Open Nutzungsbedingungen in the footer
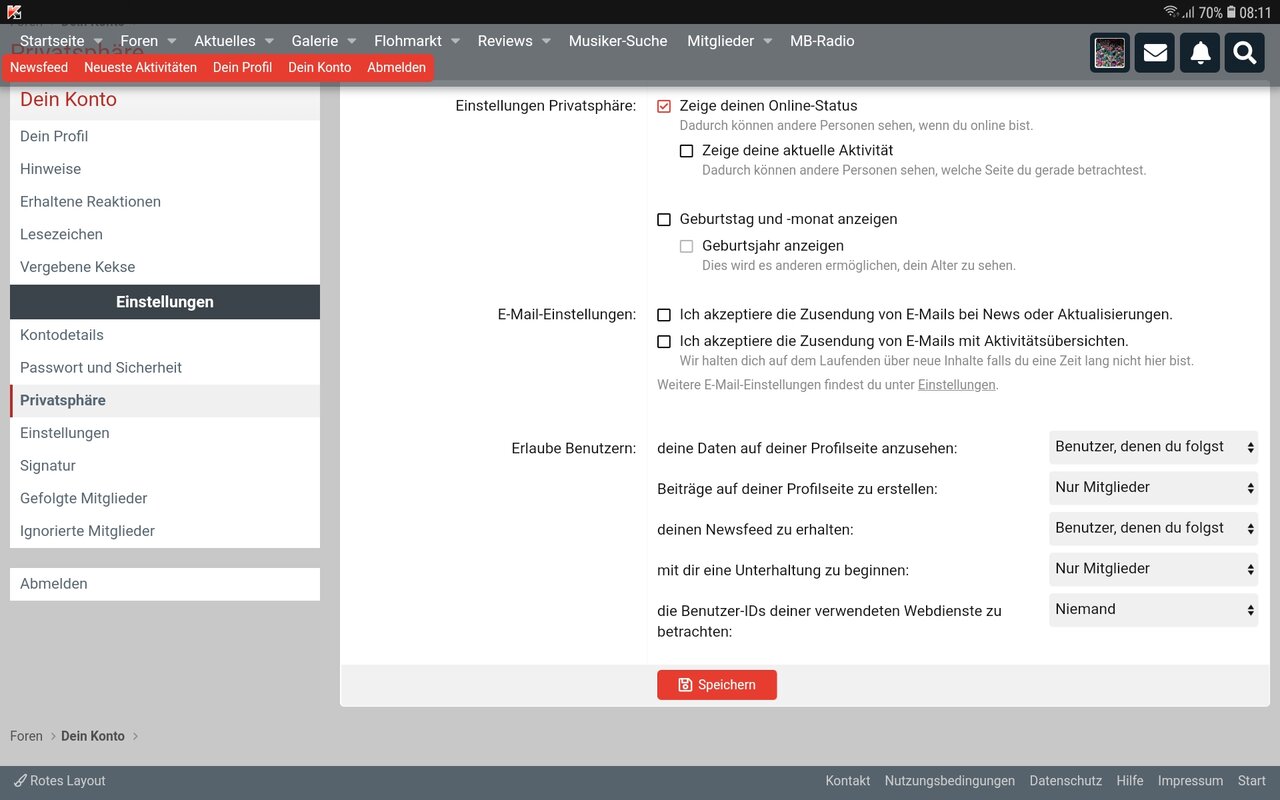Image resolution: width=1280 pixels, height=800 pixels. [x=950, y=781]
